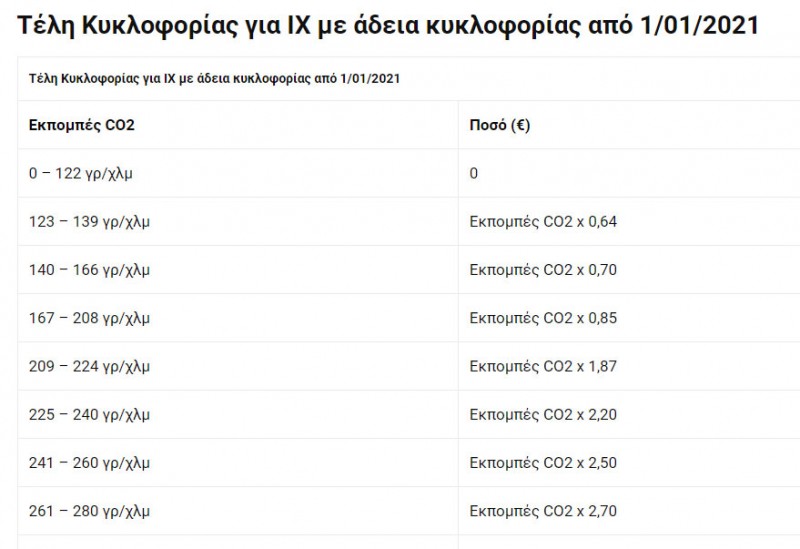Select the 'Εκπομπές CO2' column header
Image resolution: width=800 pixels, height=549 pixels.
82,125
